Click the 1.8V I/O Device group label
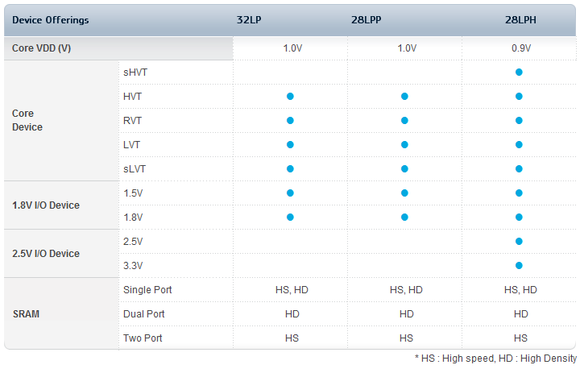 click(46, 205)
